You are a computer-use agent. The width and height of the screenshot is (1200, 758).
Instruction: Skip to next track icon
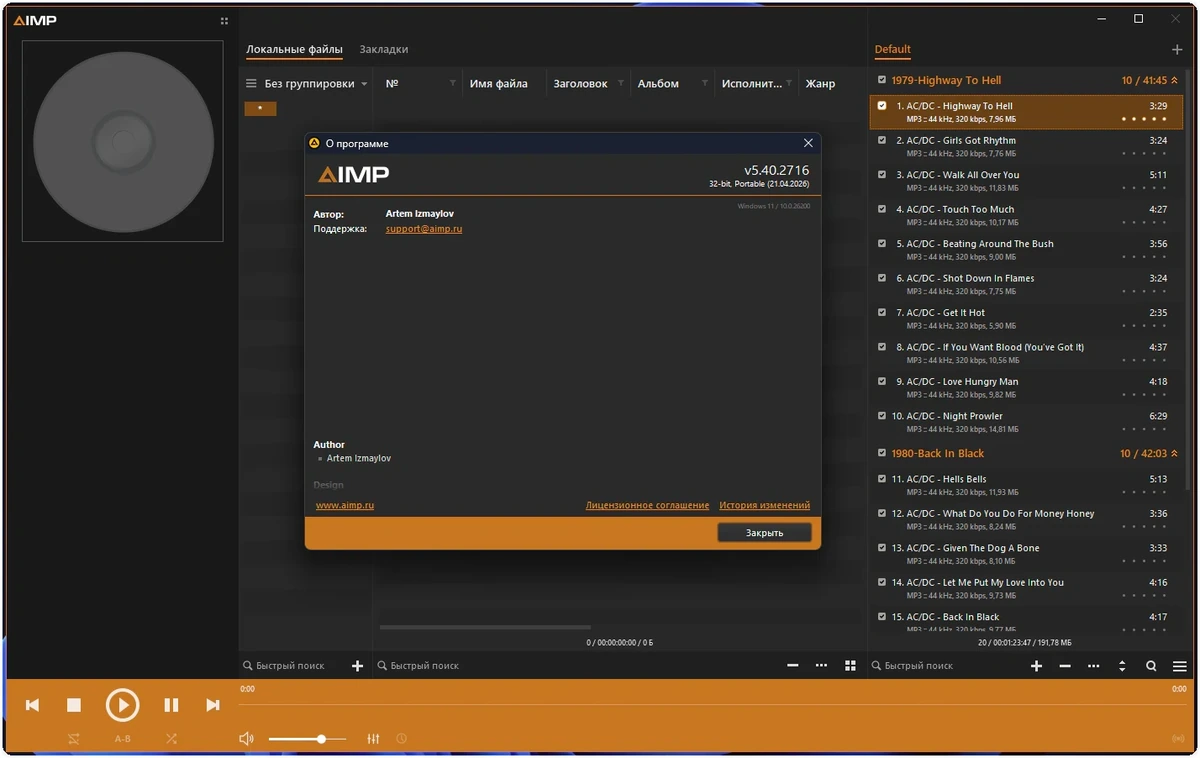pos(212,705)
